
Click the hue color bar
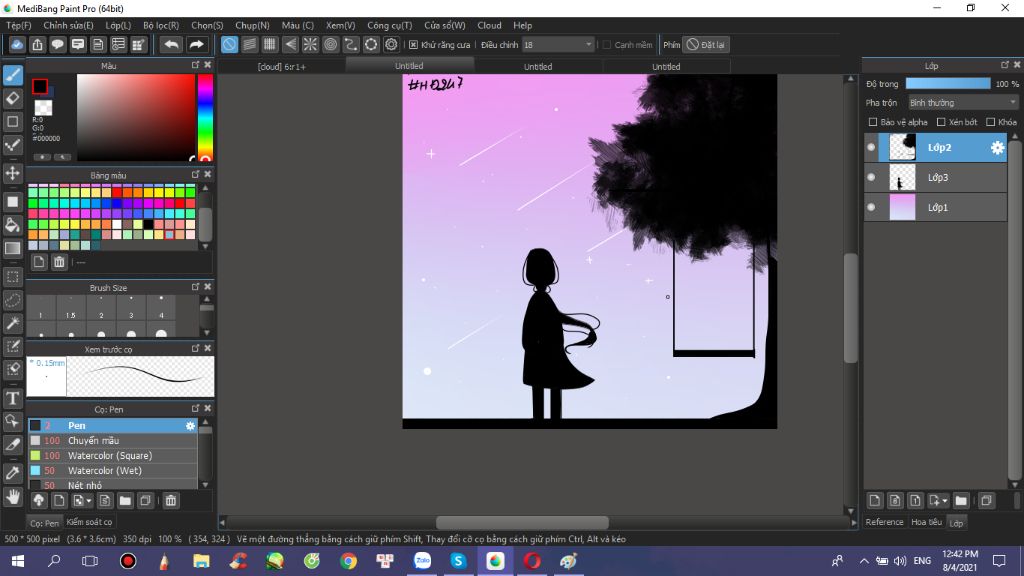click(205, 117)
